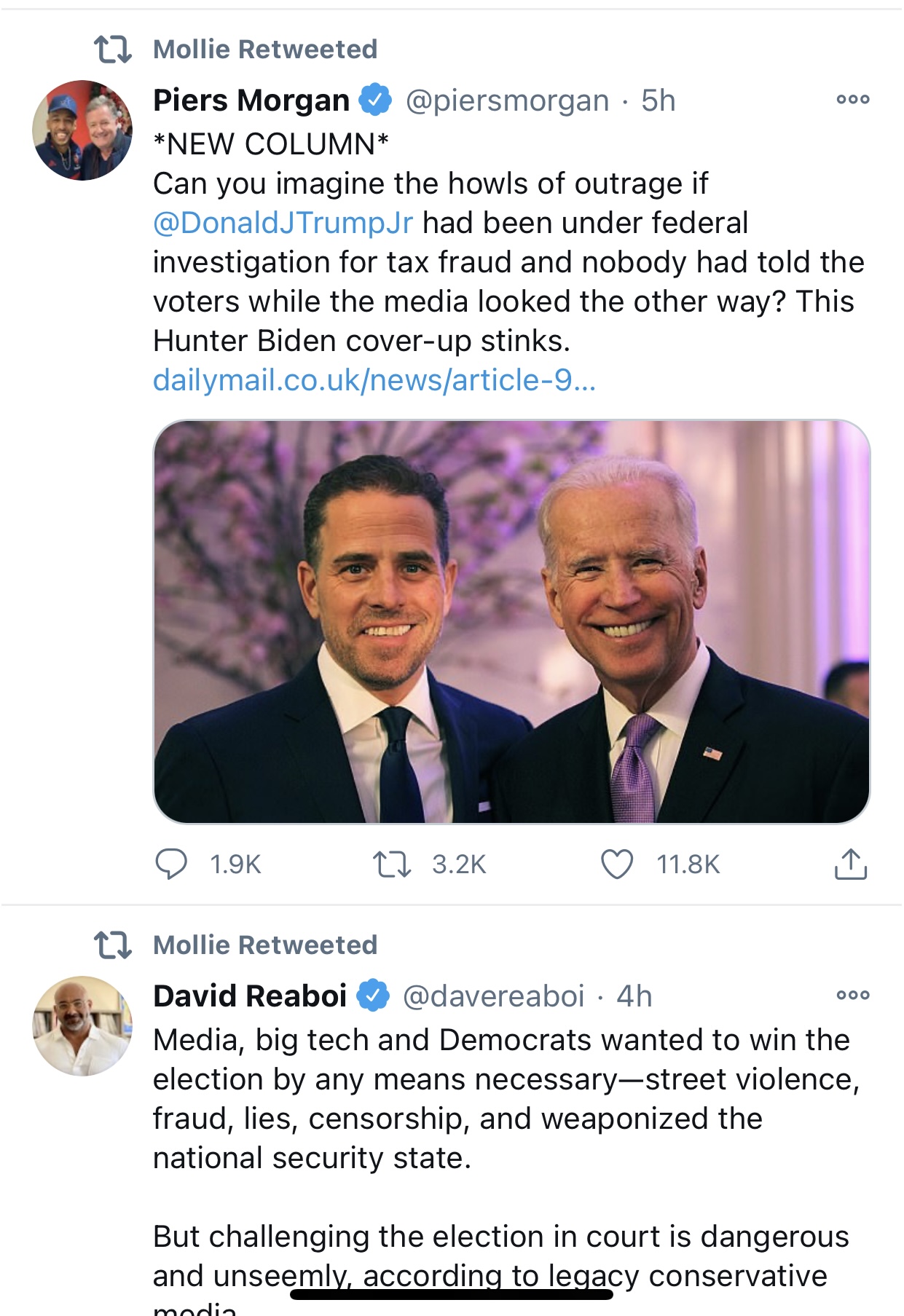This screenshot has height=1316, width=904.
Task: Open more options for Piers Morgan tweet
Action: coord(853,100)
